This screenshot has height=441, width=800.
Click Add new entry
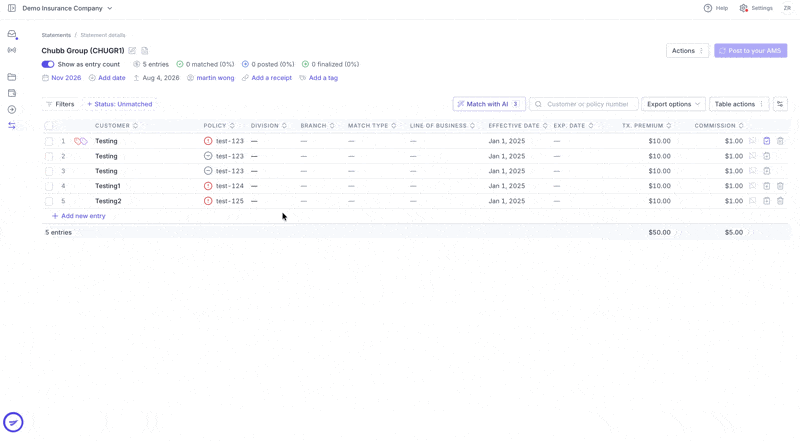(79, 216)
